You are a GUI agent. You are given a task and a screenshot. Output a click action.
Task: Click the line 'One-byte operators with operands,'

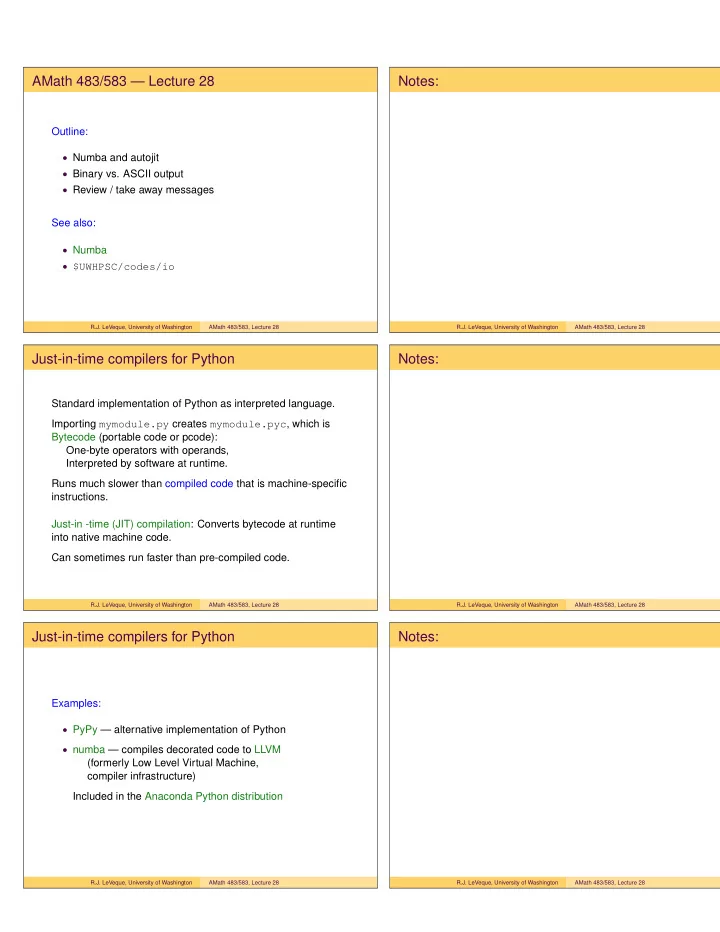click(147, 451)
